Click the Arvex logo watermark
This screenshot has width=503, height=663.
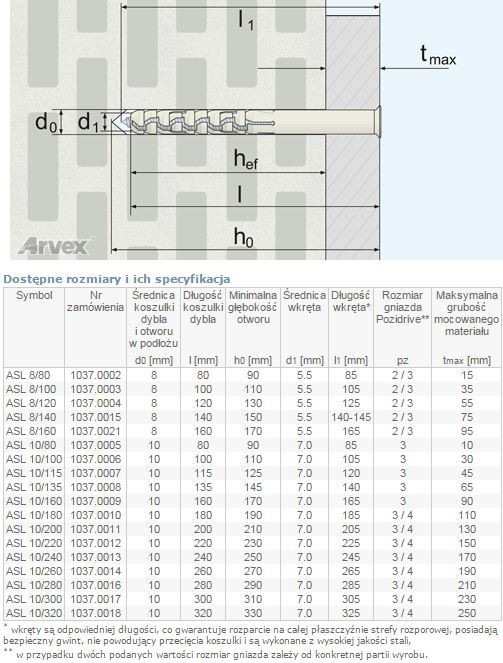click(54, 246)
